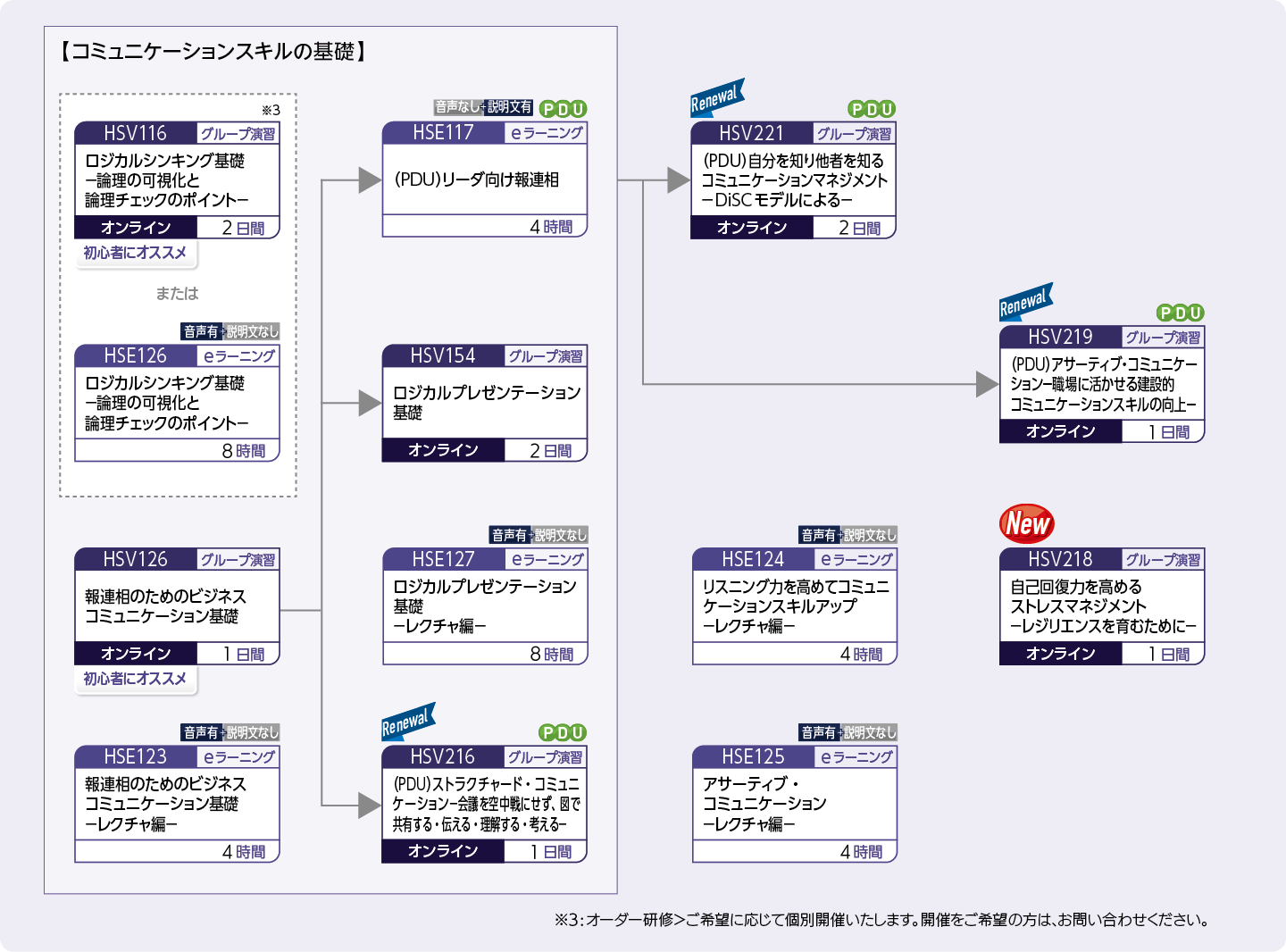Viewport: 1286px width, 952px height.
Task: Click the オンライン label on HSV116
Action: [136, 228]
